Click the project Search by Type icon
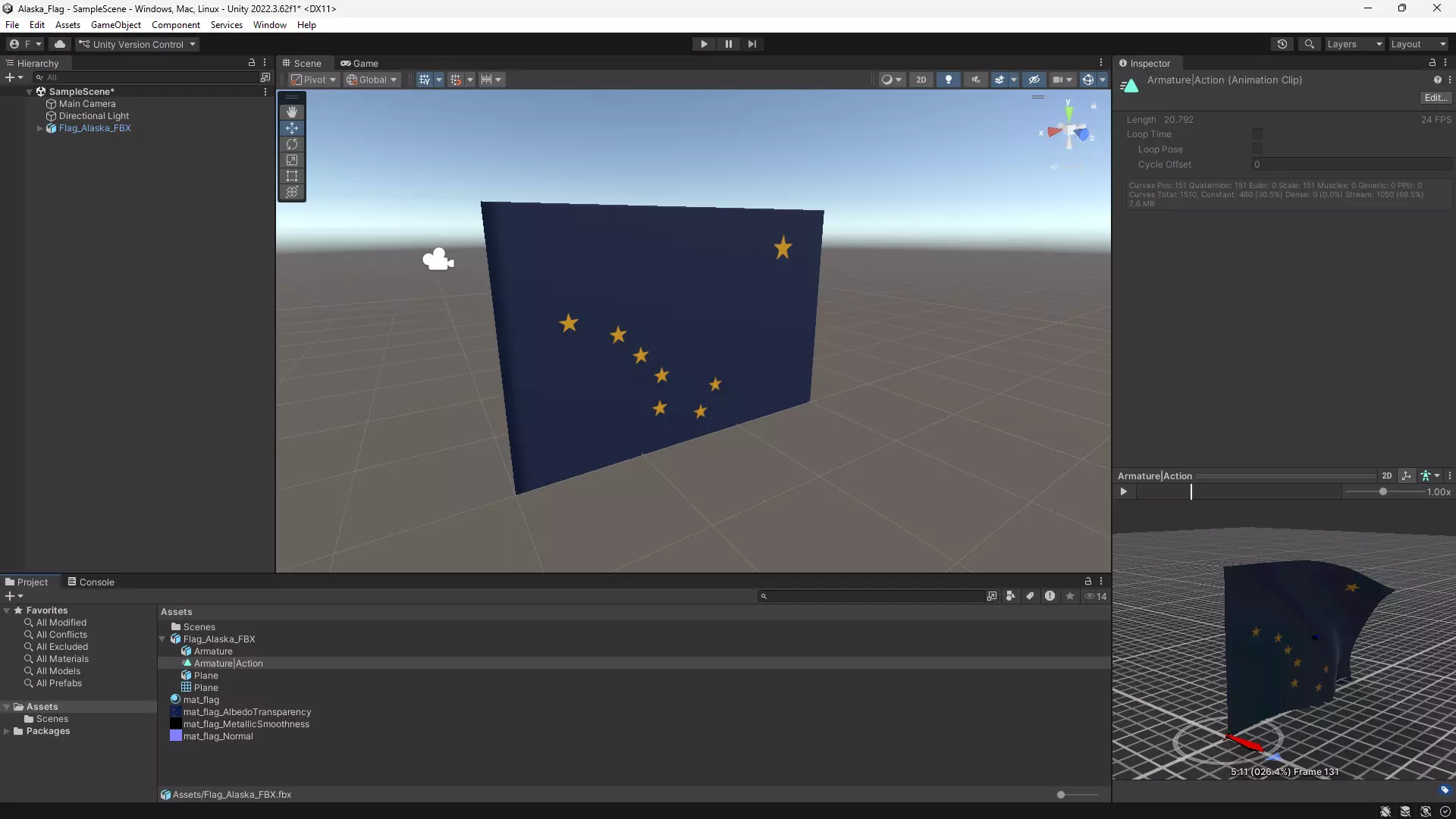The image size is (1456, 819). pos(1011,596)
